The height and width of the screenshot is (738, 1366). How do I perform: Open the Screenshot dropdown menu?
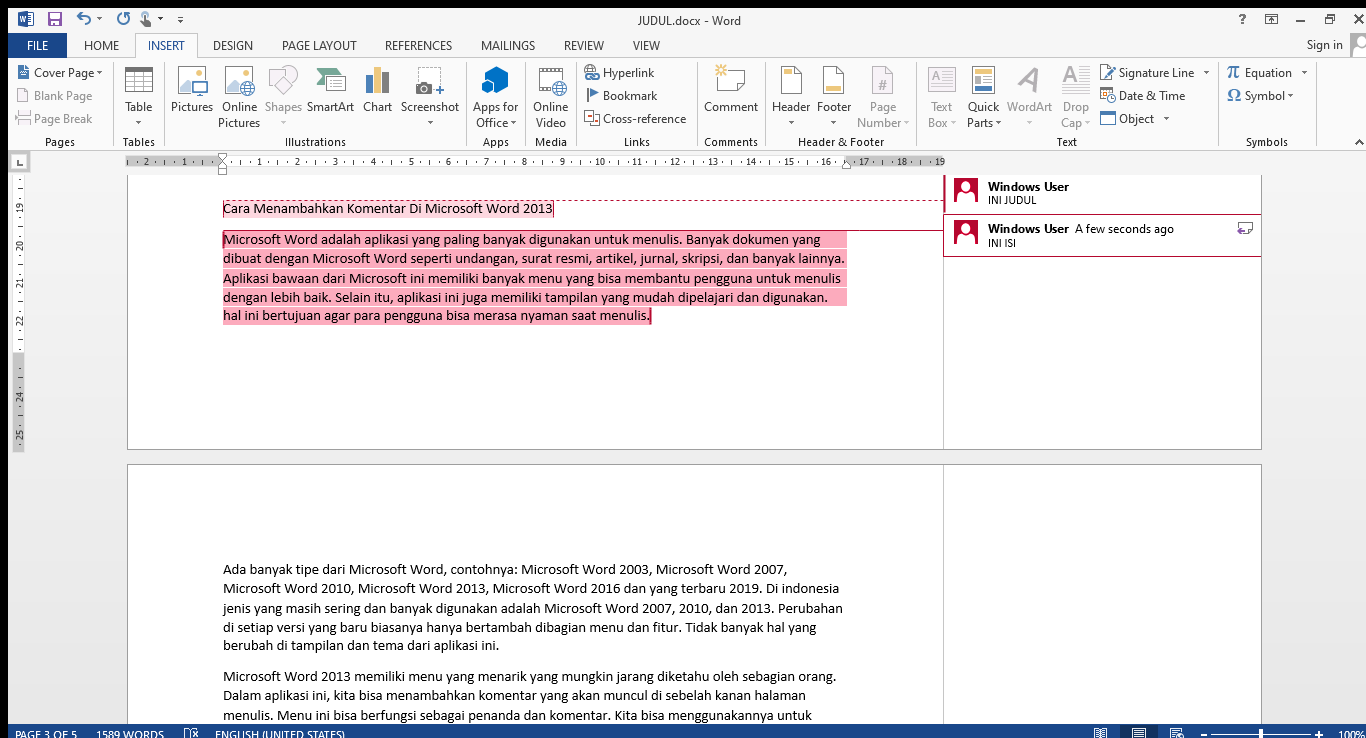[x=430, y=123]
